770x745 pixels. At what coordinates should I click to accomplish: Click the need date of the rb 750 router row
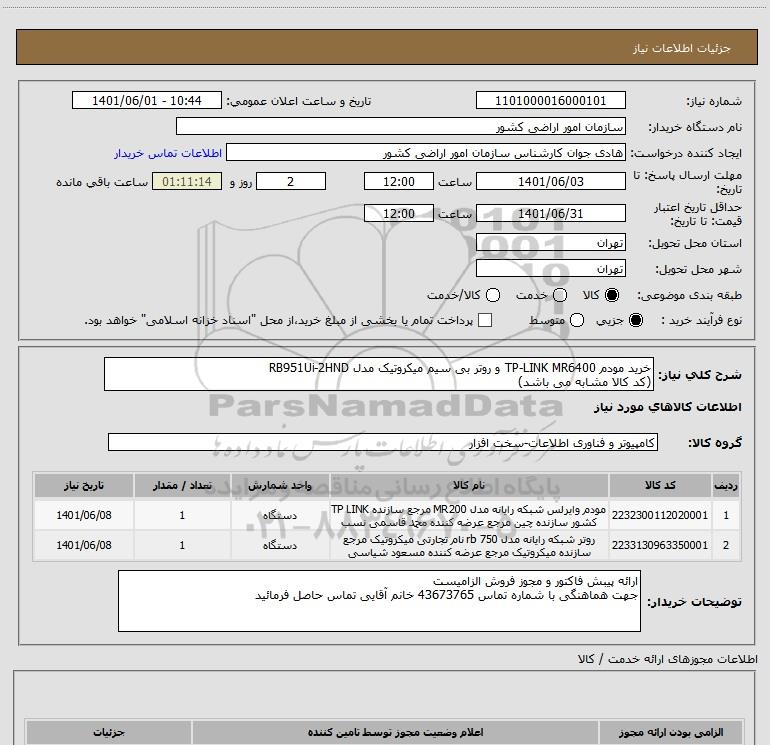point(83,545)
